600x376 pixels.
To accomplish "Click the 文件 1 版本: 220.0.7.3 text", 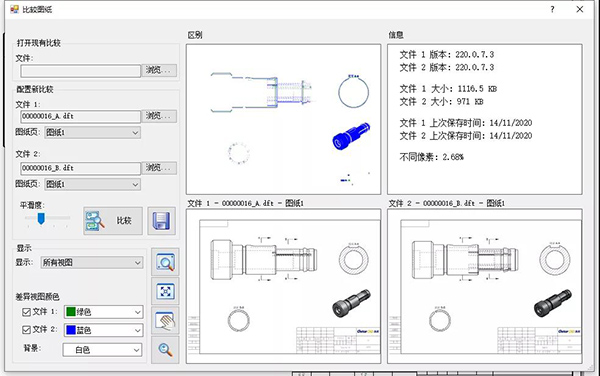I will coord(447,54).
